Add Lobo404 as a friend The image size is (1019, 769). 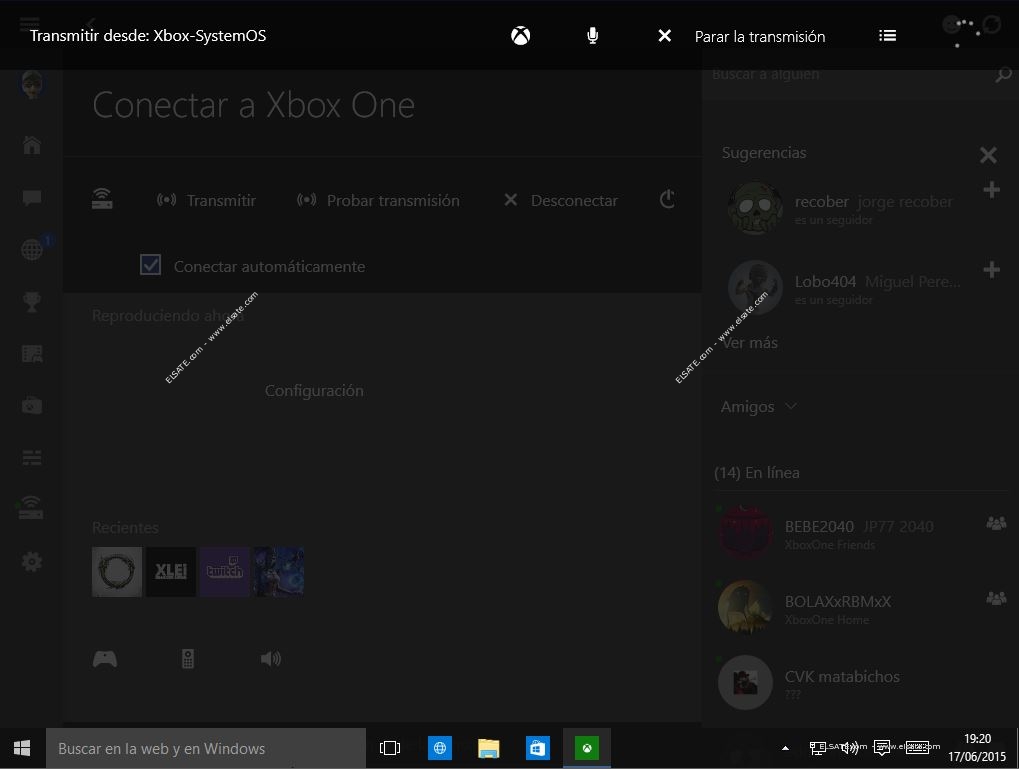pyautogui.click(x=991, y=269)
